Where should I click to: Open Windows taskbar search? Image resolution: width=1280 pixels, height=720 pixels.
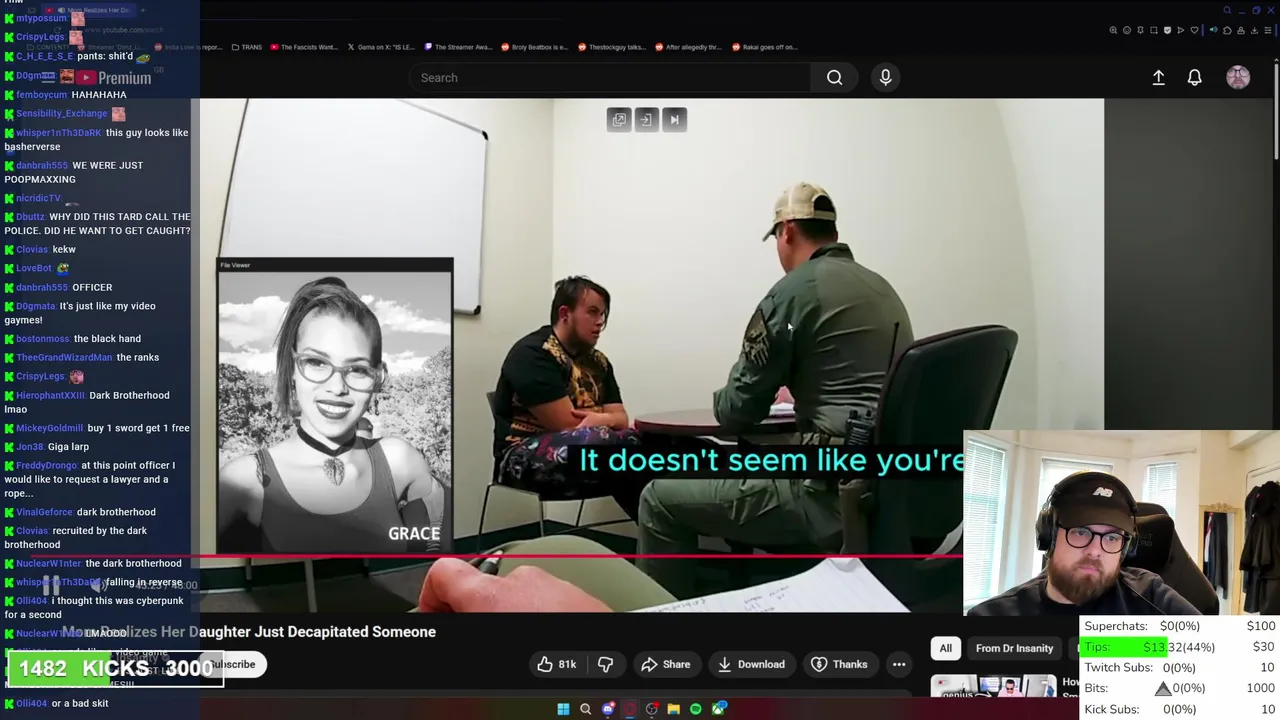click(585, 709)
